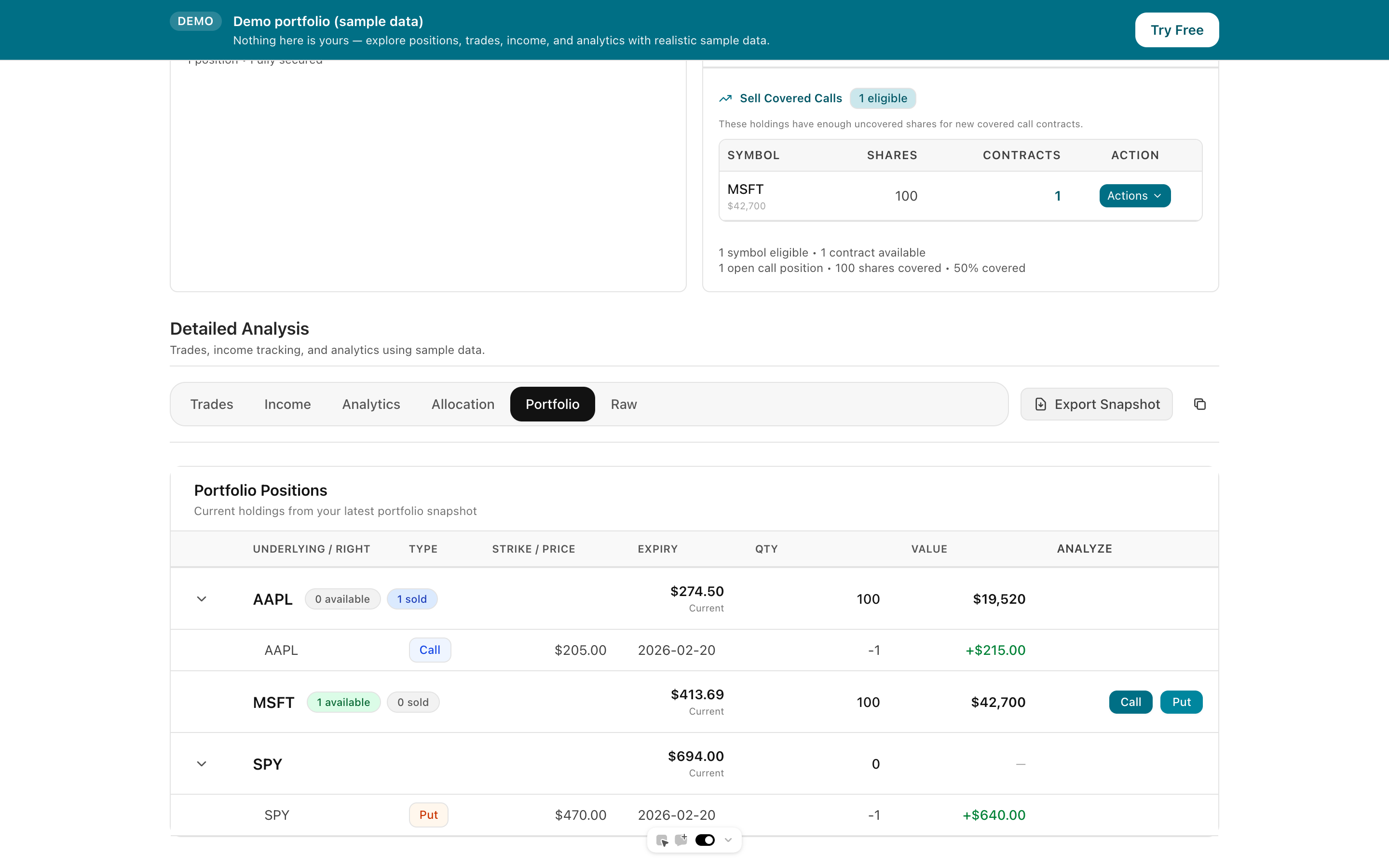Collapse the AAPL position row
The height and width of the screenshot is (868, 1389).
pos(202,599)
